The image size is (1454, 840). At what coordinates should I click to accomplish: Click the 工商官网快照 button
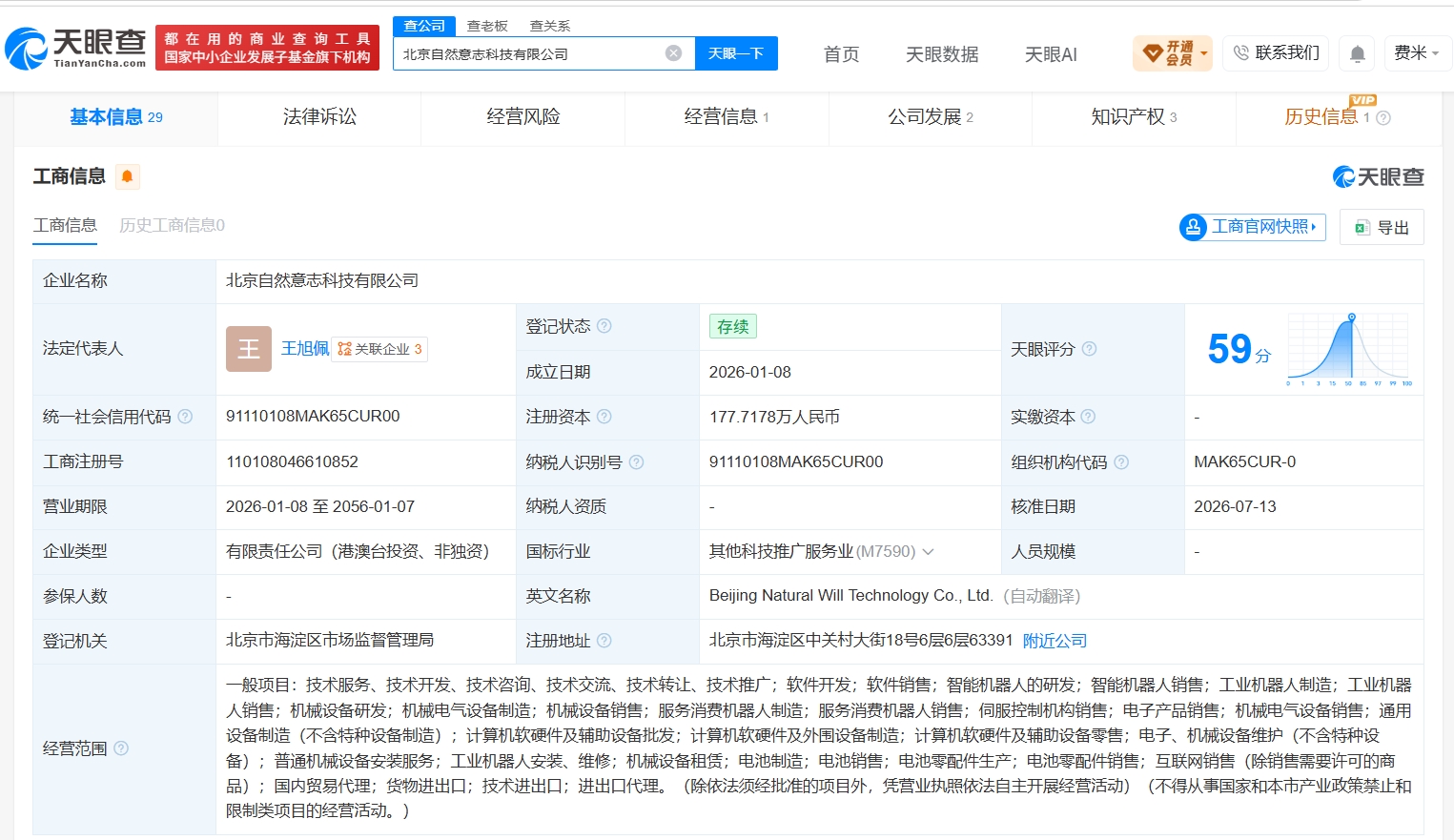(x=1253, y=227)
